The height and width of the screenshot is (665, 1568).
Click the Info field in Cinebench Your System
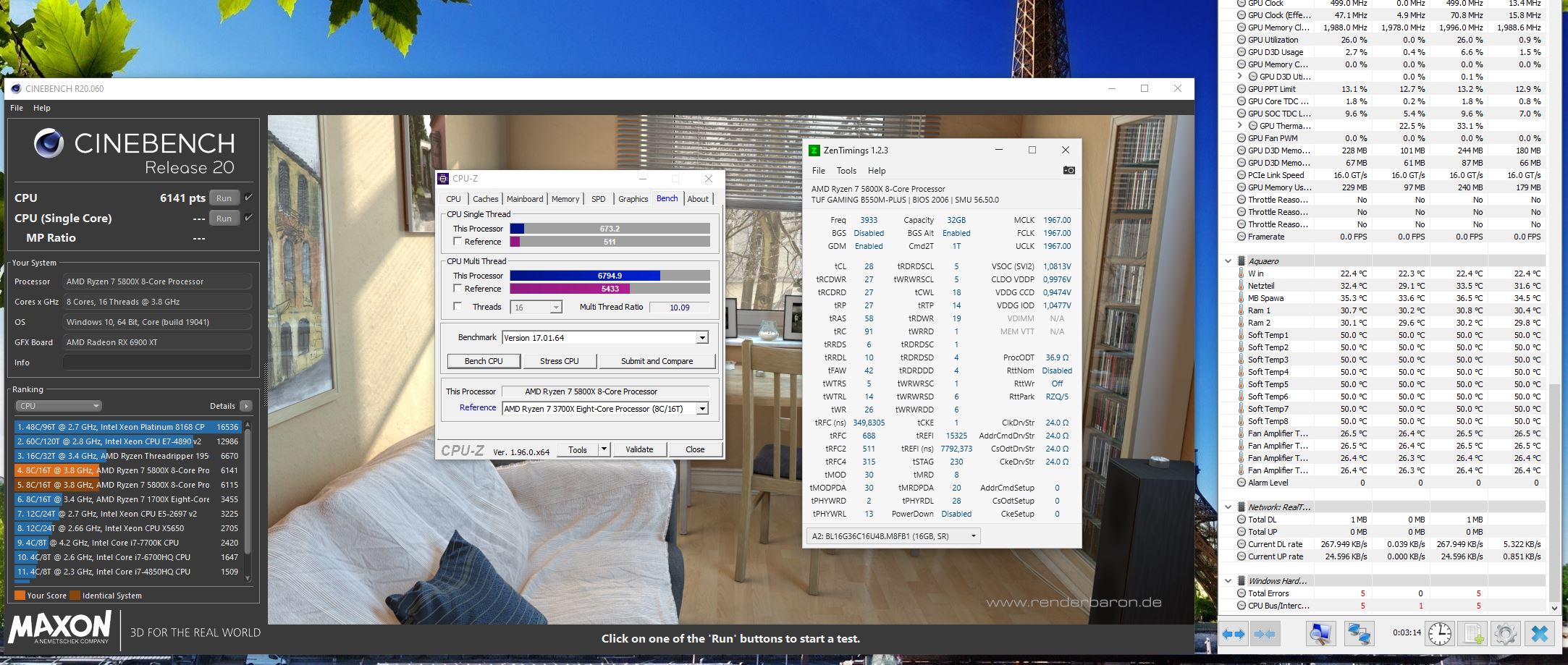[158, 363]
